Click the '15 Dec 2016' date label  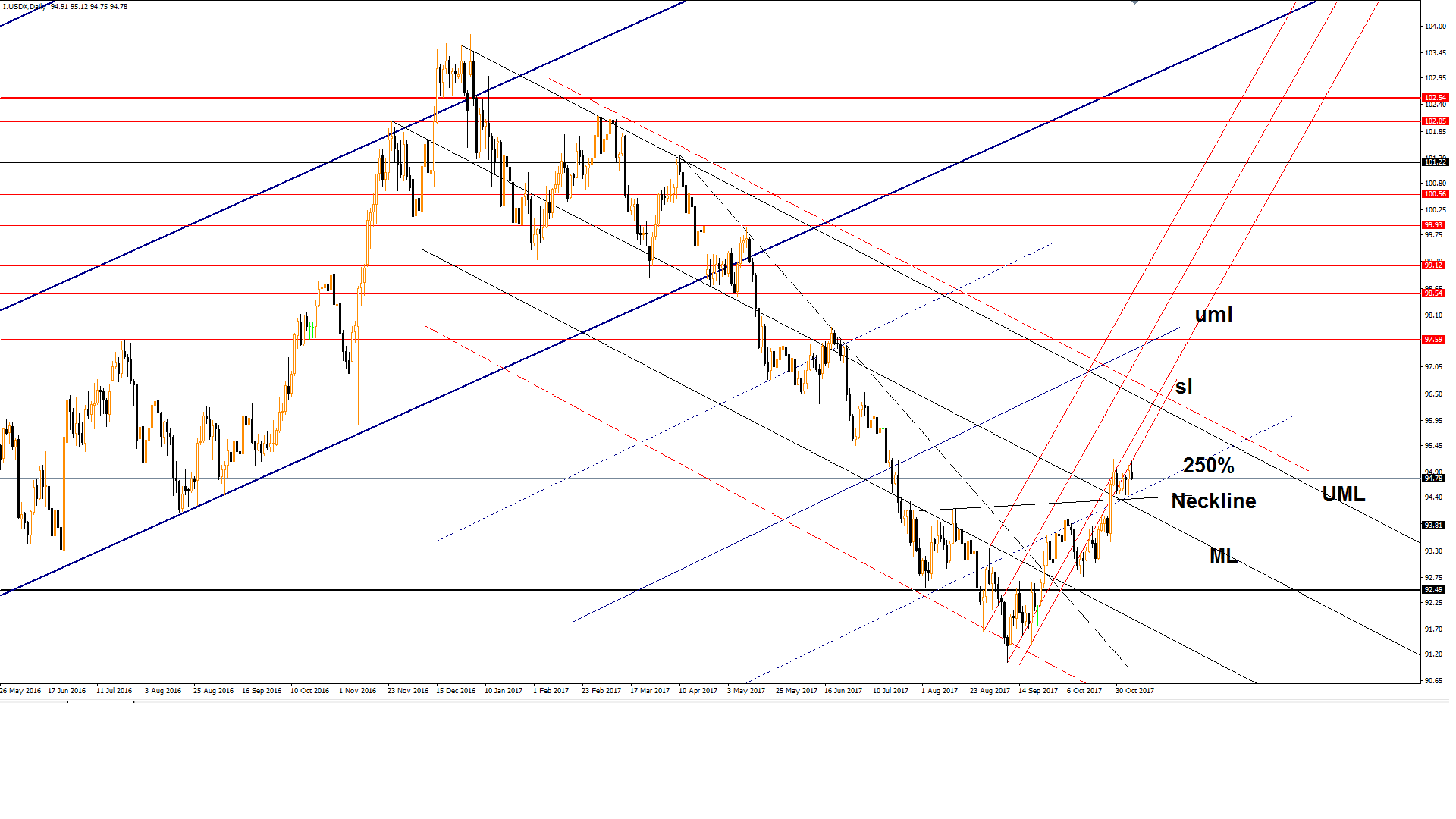pos(456,691)
